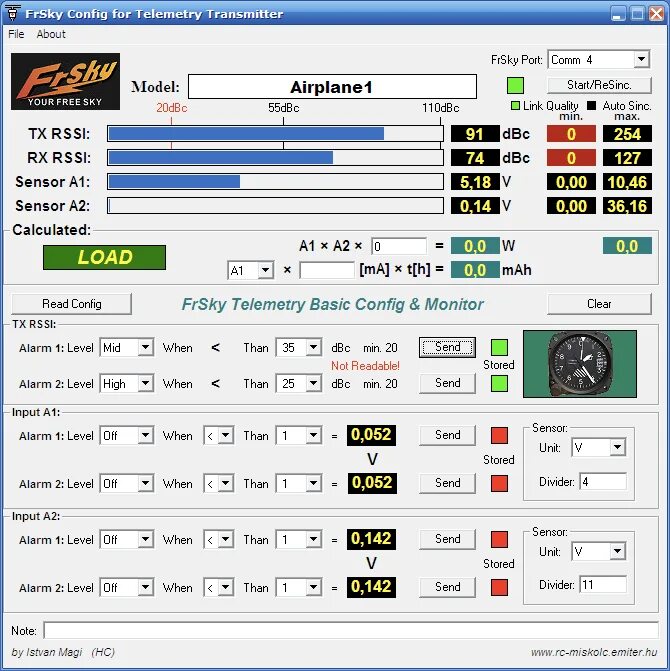The width and height of the screenshot is (670, 671).
Task: Click Sensor A1 max value 10,46
Action: point(627,182)
